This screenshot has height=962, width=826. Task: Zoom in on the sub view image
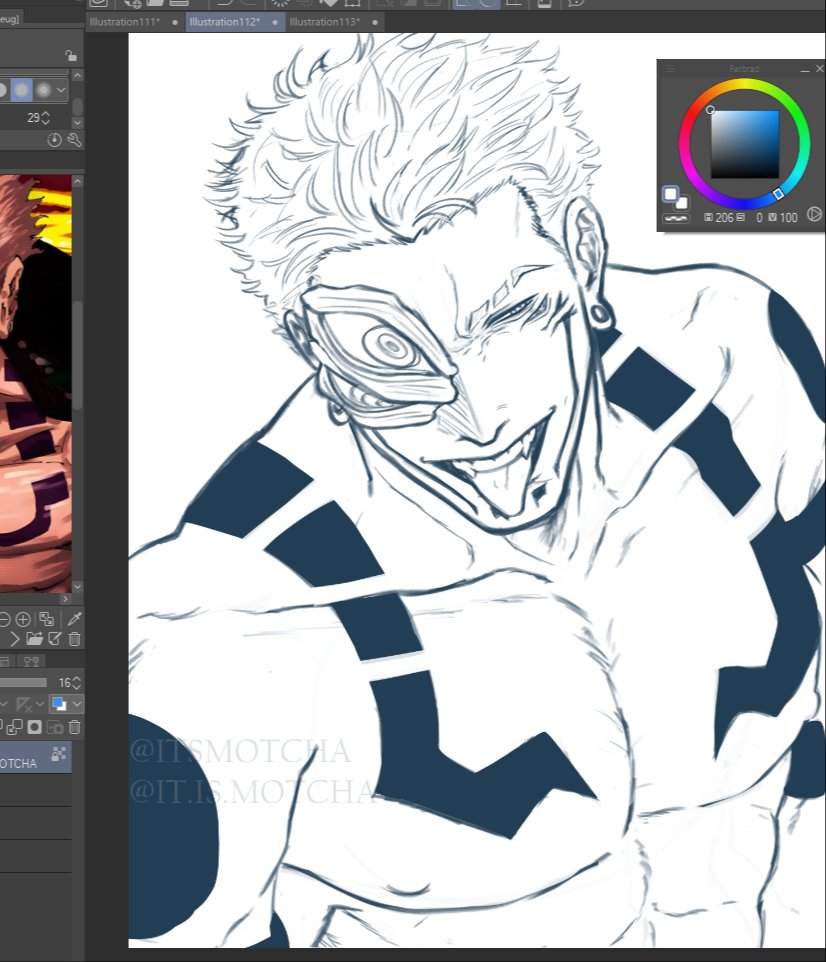23,619
